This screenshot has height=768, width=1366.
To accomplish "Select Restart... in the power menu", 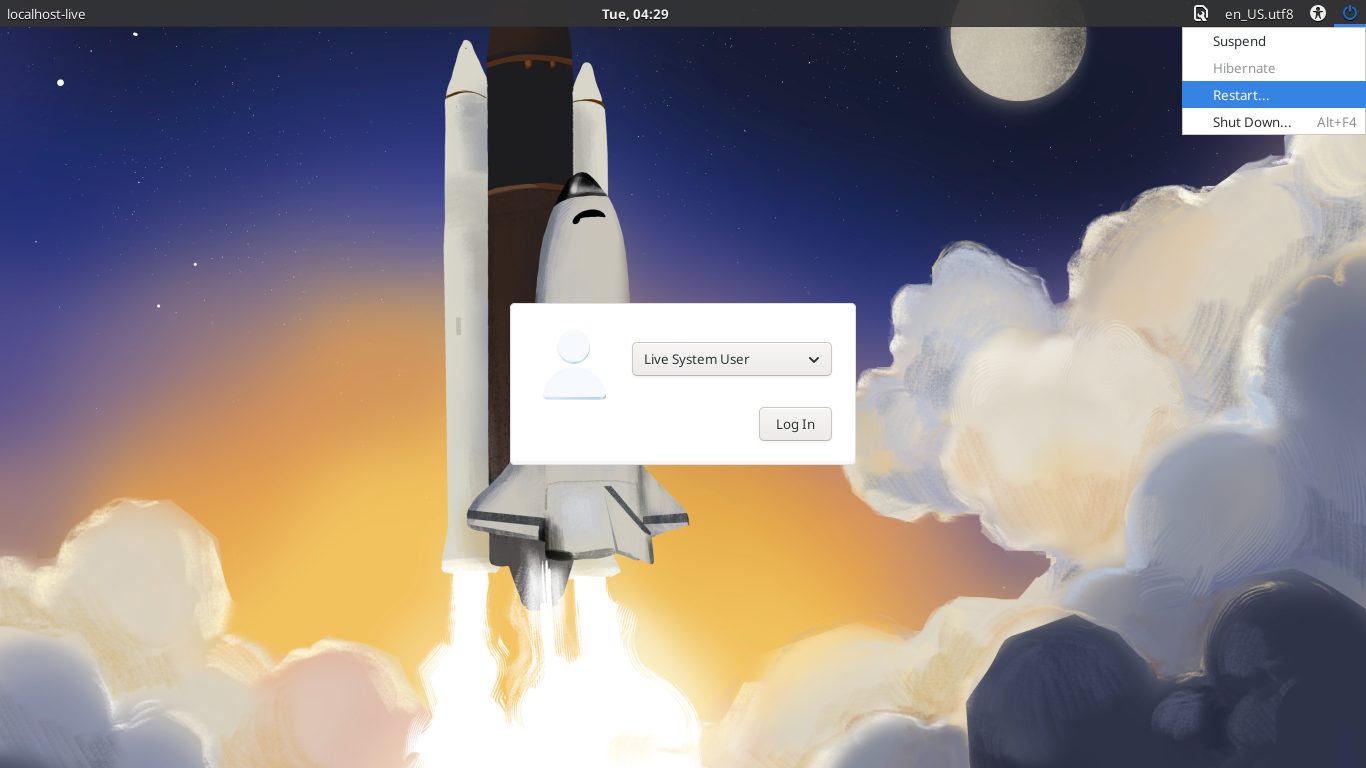I will tap(1274, 95).
